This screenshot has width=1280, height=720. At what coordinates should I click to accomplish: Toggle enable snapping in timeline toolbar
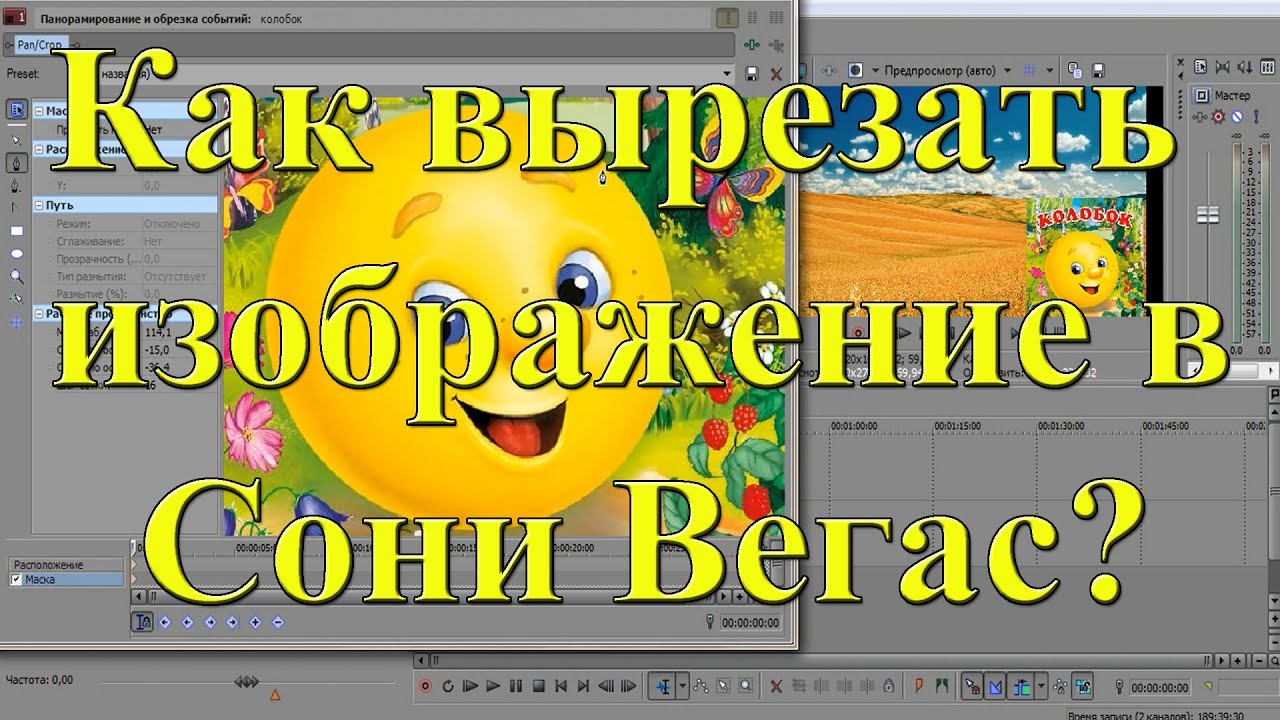click(972, 687)
